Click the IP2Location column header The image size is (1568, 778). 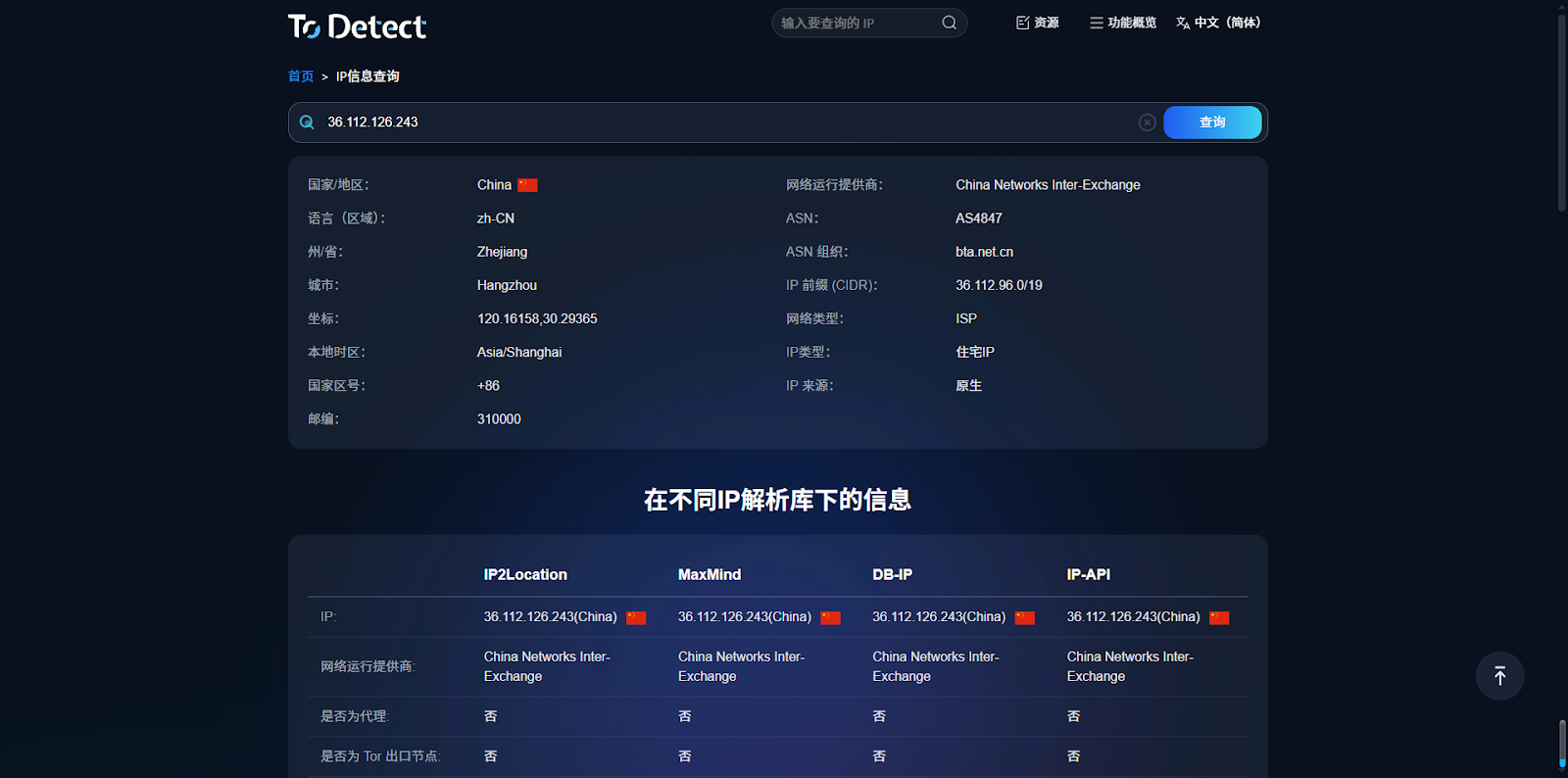click(x=525, y=575)
